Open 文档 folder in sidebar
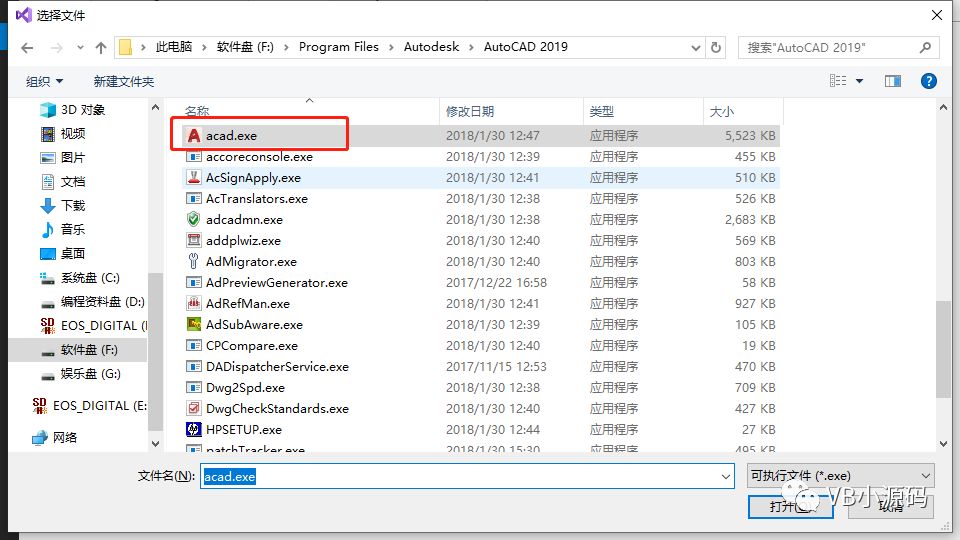The height and width of the screenshot is (540, 960). [x=63, y=182]
